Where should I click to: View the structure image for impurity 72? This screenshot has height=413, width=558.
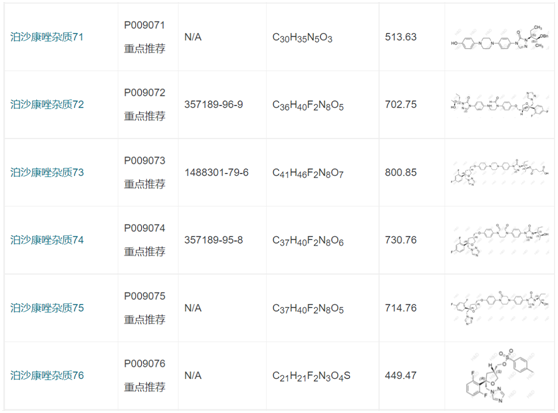(499, 104)
